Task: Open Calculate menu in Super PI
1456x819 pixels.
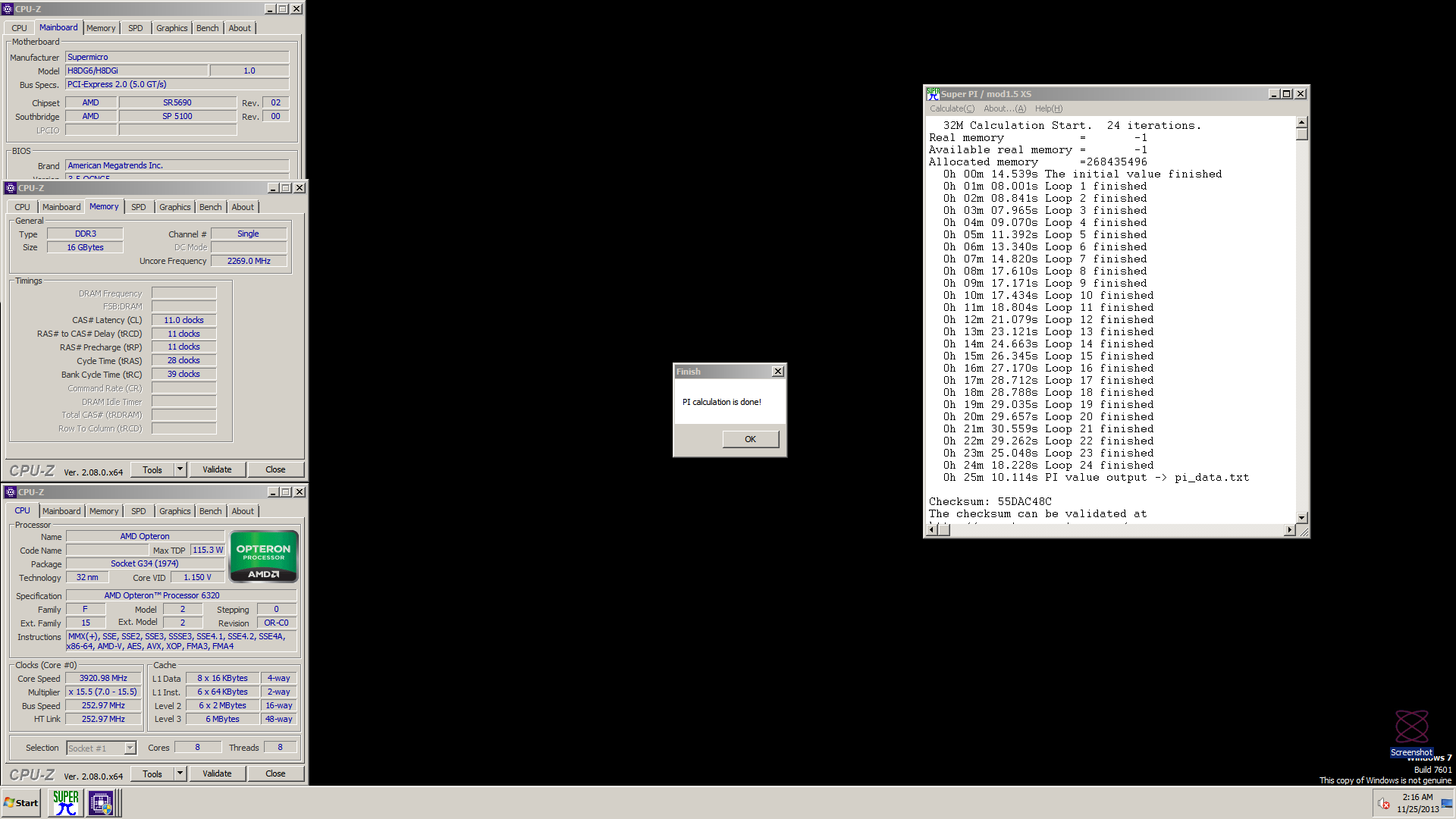Action: pyautogui.click(x=952, y=108)
